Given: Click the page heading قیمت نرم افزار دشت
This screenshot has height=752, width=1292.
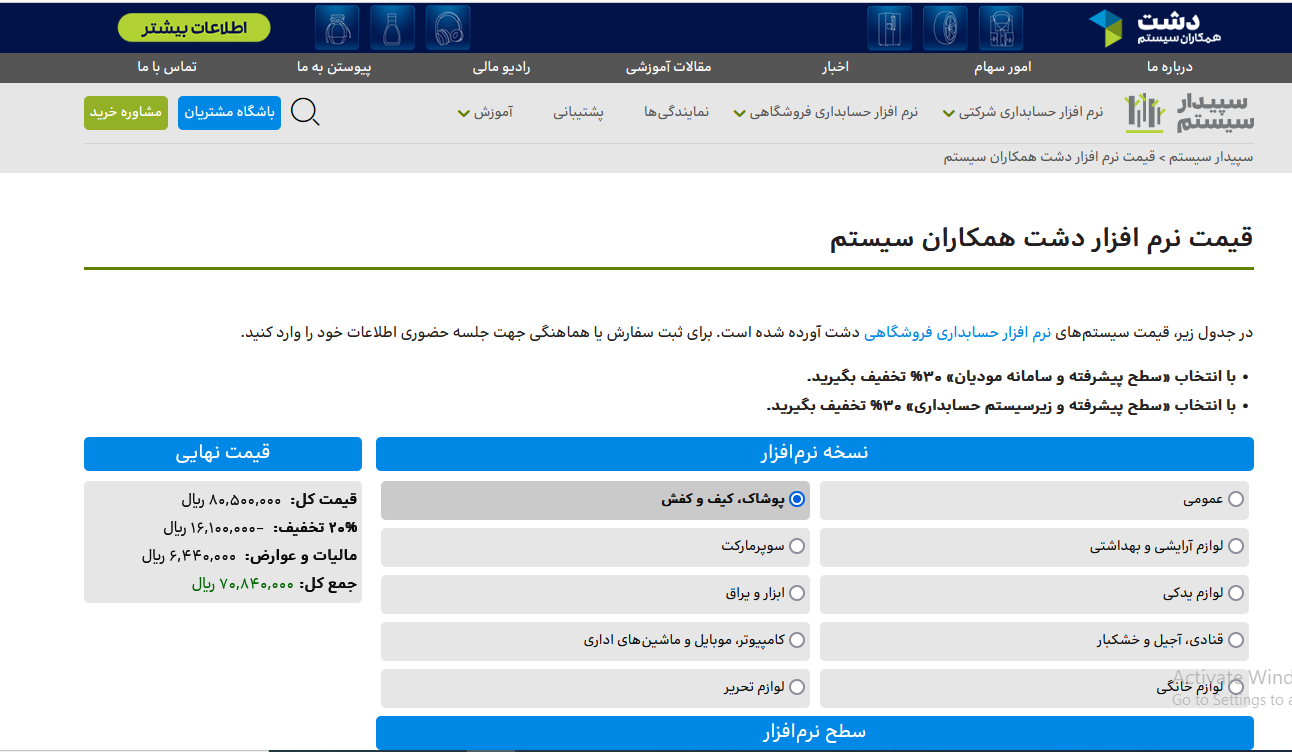Looking at the screenshot, I should coord(1041,238).
